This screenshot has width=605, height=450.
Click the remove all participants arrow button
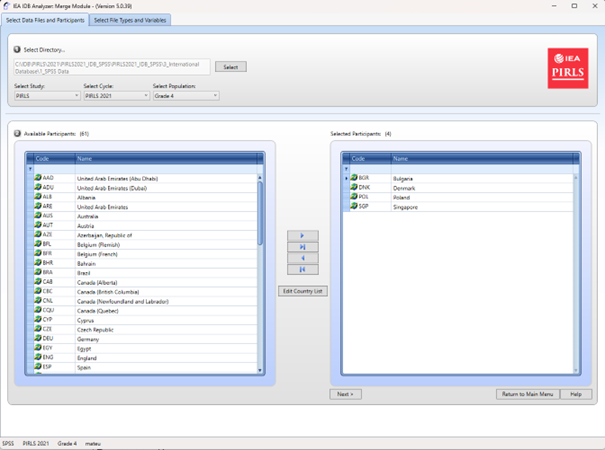pyautogui.click(x=302, y=269)
